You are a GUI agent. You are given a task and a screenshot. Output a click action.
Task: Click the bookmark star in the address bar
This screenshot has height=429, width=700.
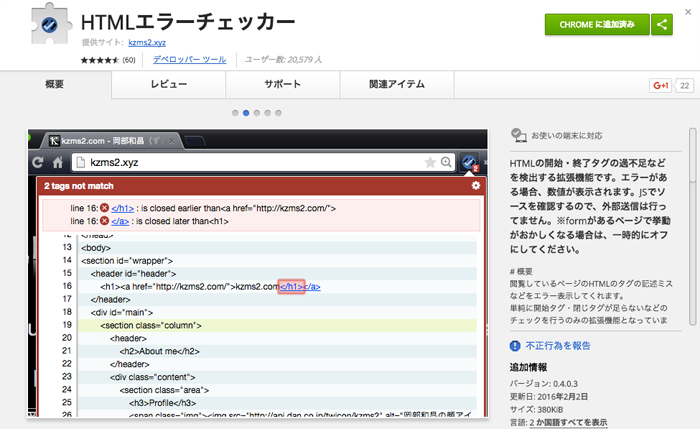[430, 162]
